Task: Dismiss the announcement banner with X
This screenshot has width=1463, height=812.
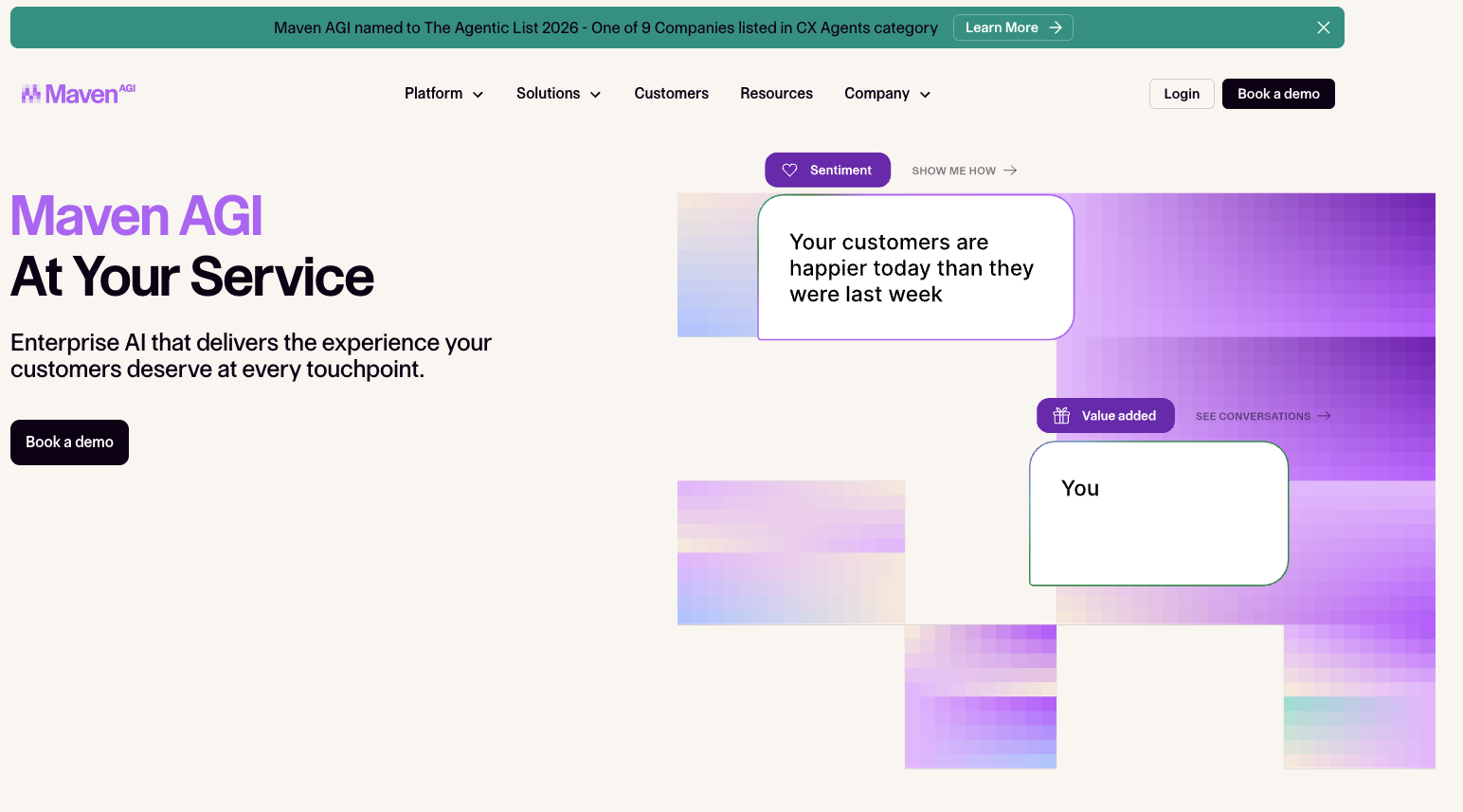Action: pyautogui.click(x=1324, y=27)
